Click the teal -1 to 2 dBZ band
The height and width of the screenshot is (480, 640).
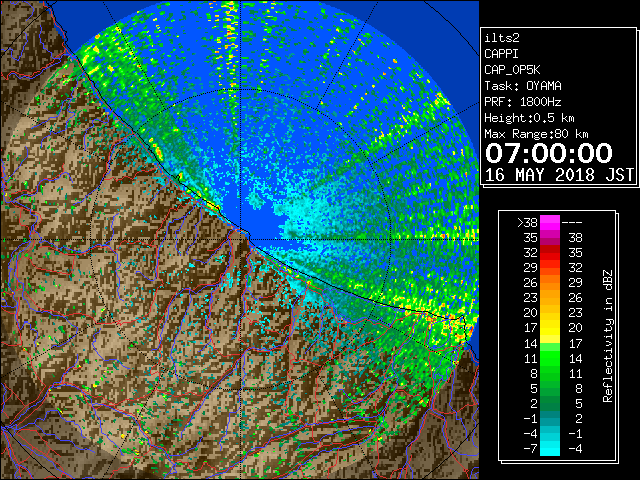click(x=550, y=418)
